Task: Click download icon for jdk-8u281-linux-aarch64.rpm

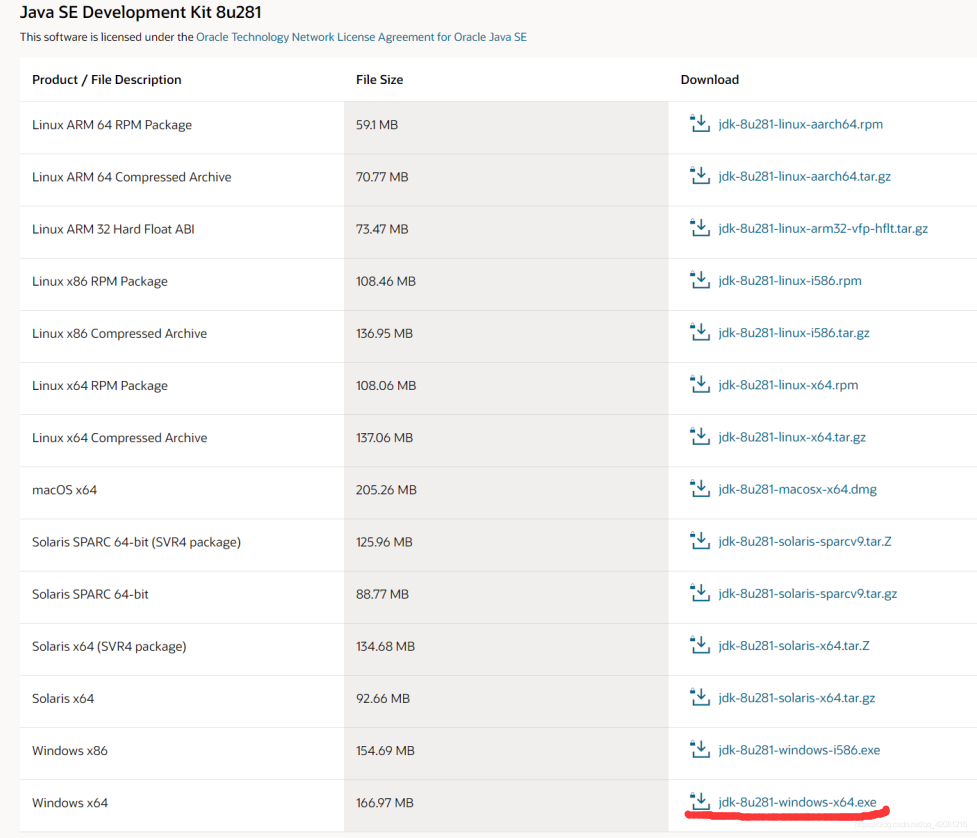Action: 700,123
